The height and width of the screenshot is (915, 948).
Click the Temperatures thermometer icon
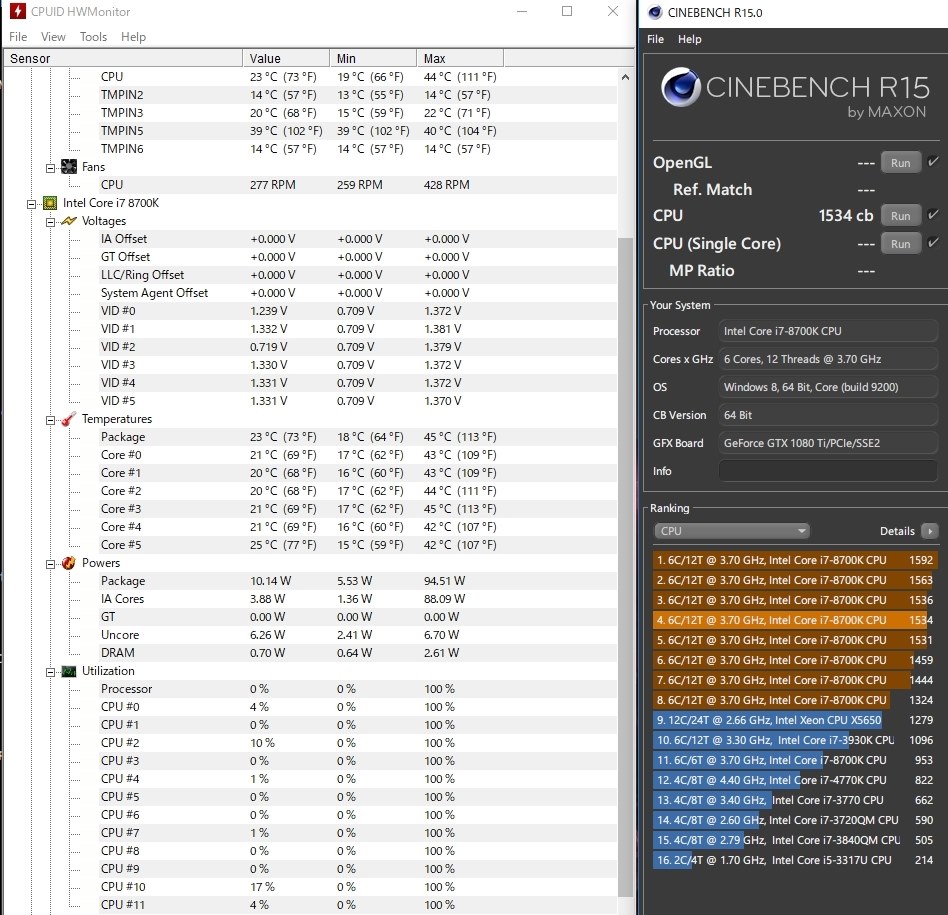[69, 418]
